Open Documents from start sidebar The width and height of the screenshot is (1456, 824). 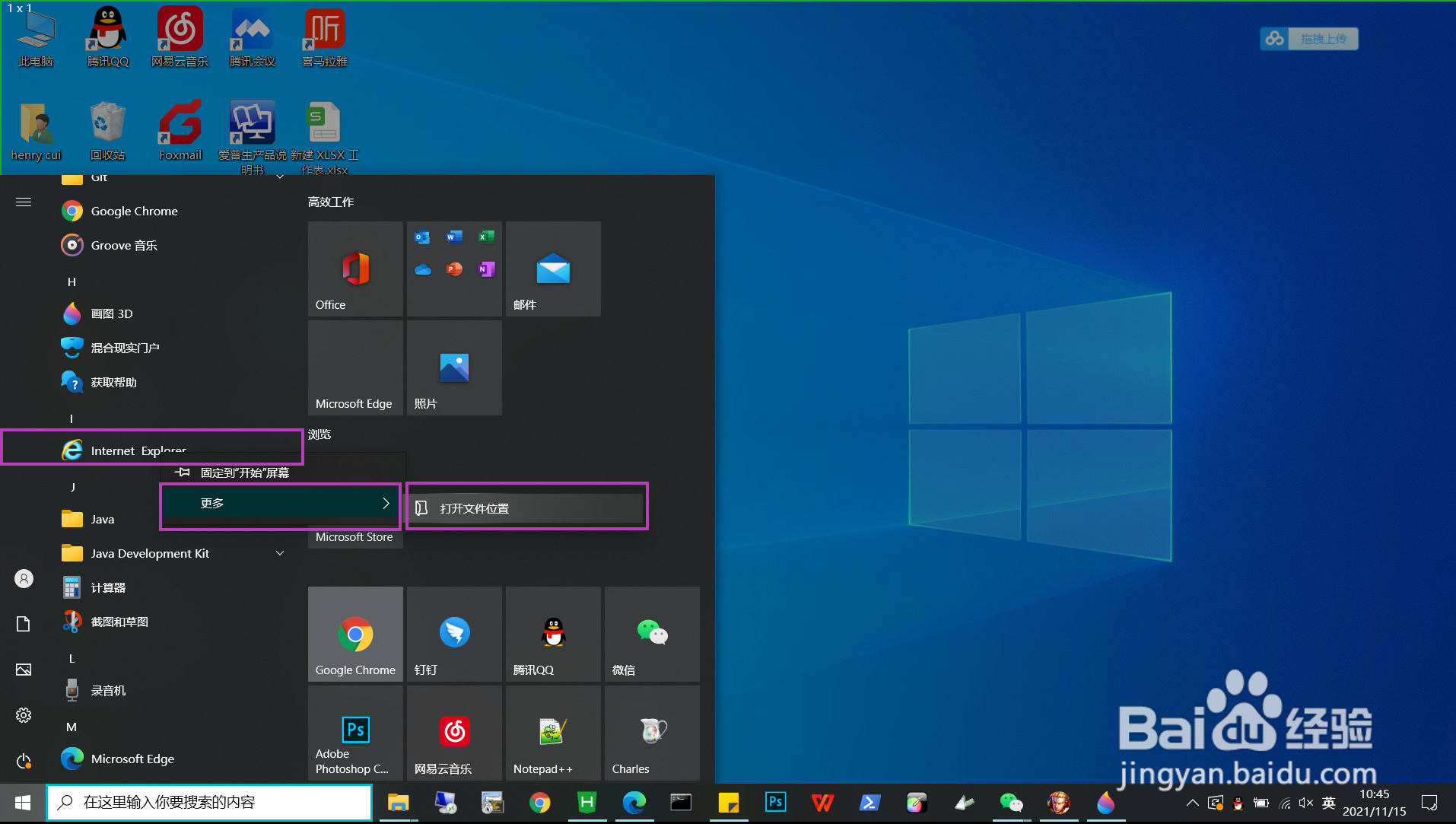point(24,624)
